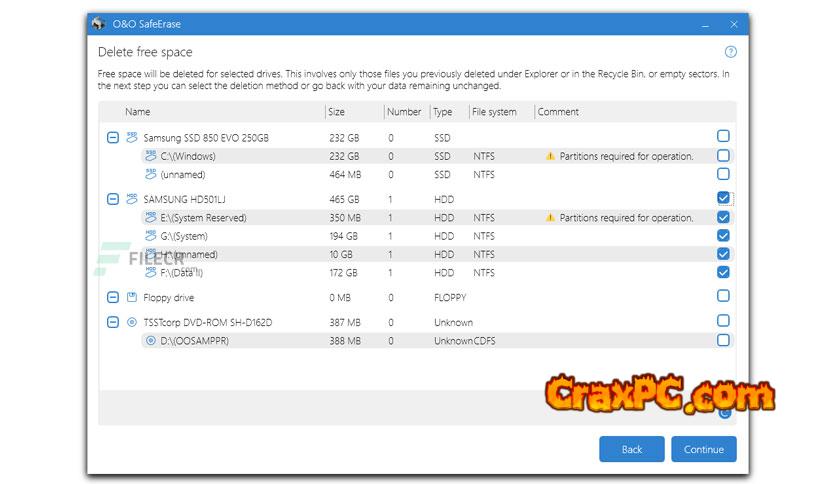Uncheck the G:\(System) partition checkbox
The image size is (836, 484).
[723, 236]
